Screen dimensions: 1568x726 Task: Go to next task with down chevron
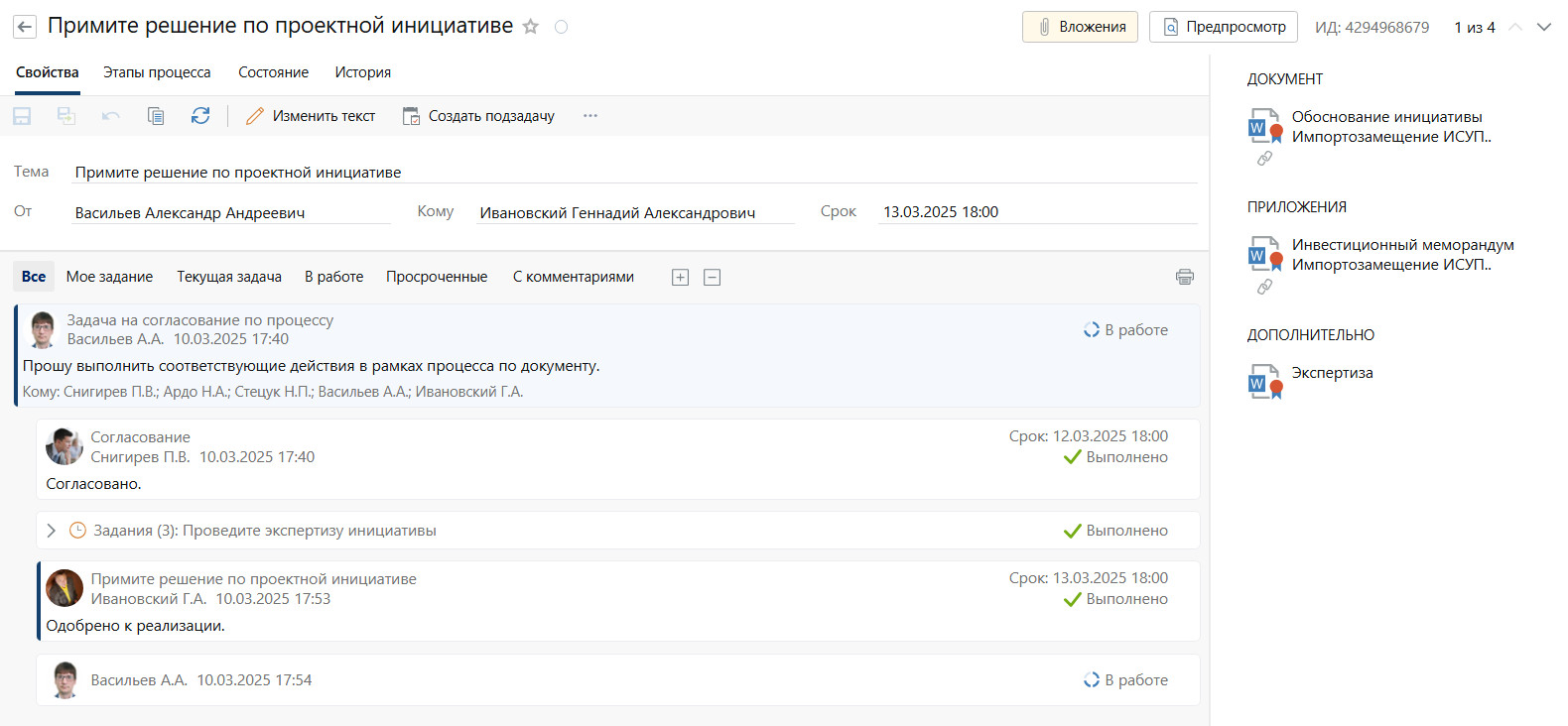tap(1544, 27)
